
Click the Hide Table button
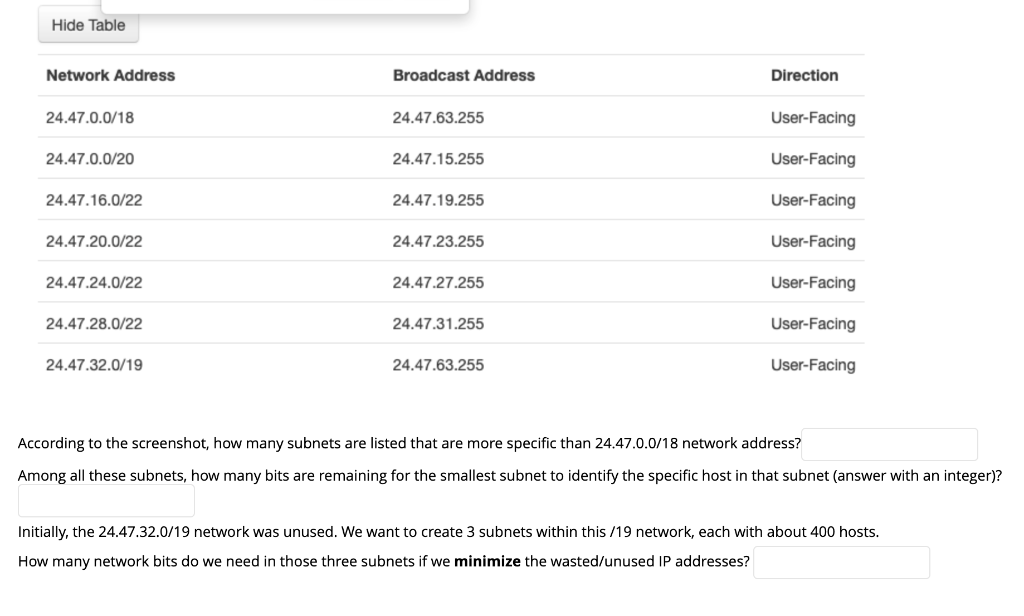[x=87, y=25]
